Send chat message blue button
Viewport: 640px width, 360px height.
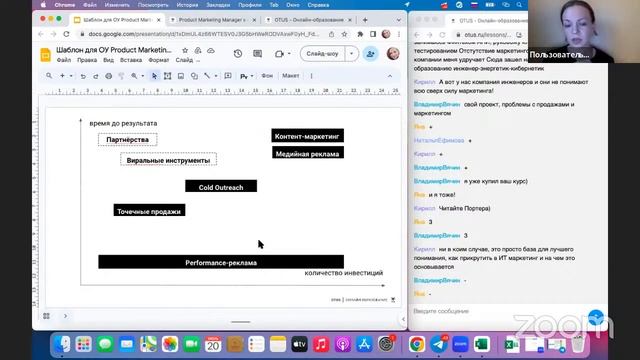point(596,317)
